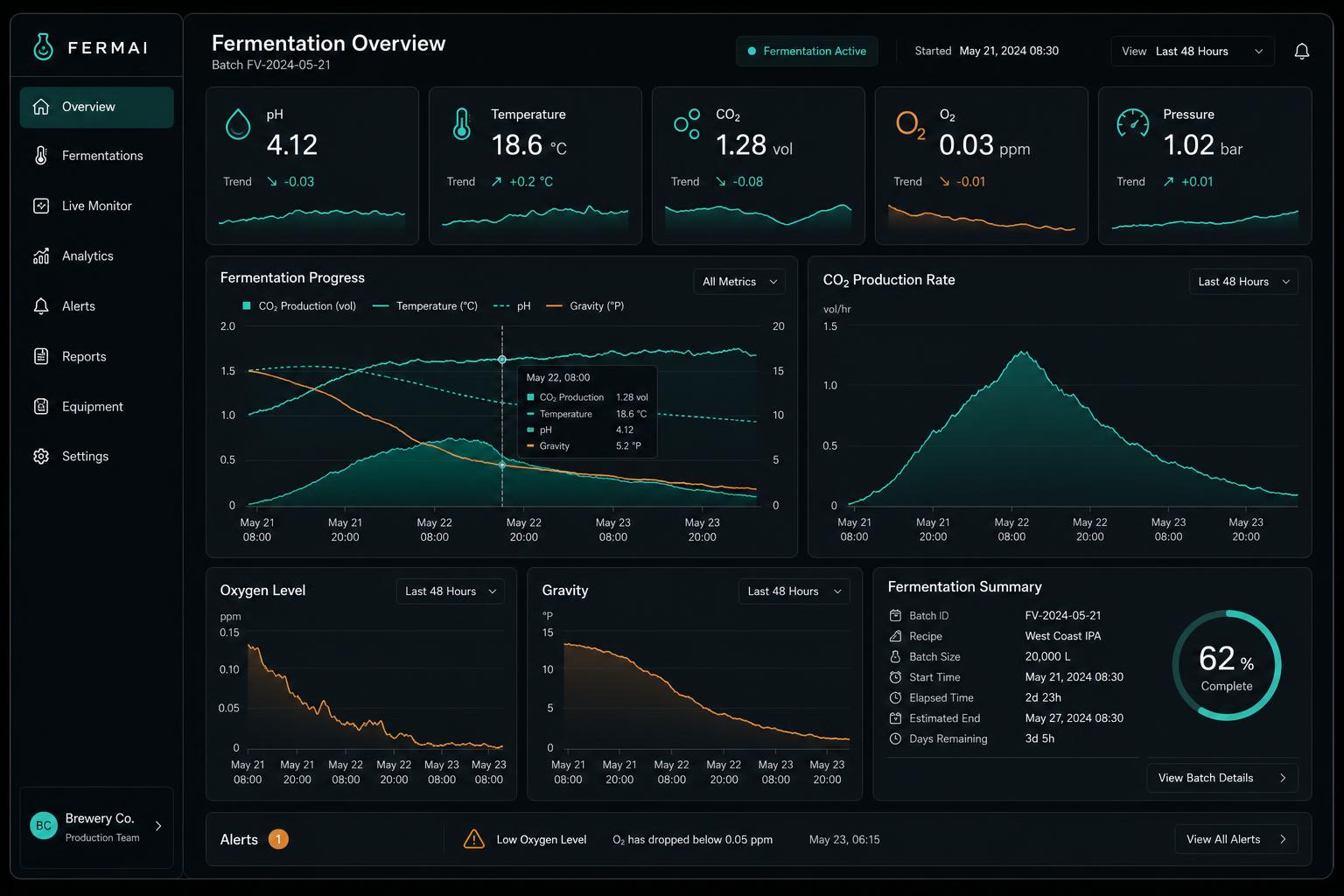Open Reports page
The width and height of the screenshot is (1344, 896).
(x=96, y=356)
